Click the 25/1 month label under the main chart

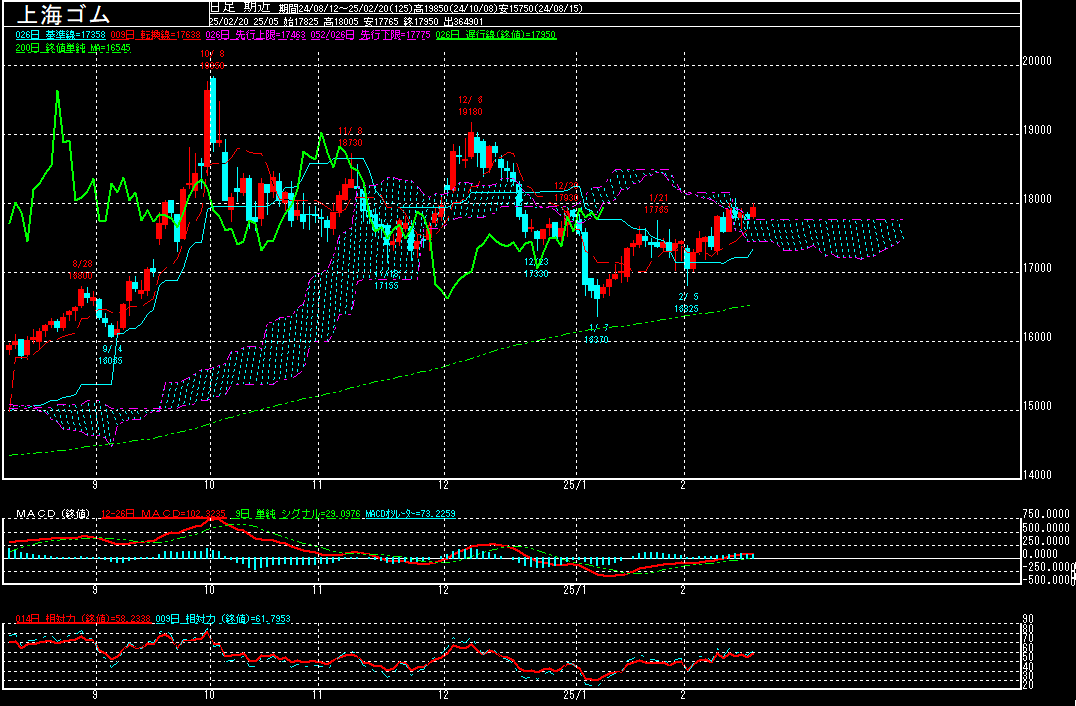pos(575,485)
